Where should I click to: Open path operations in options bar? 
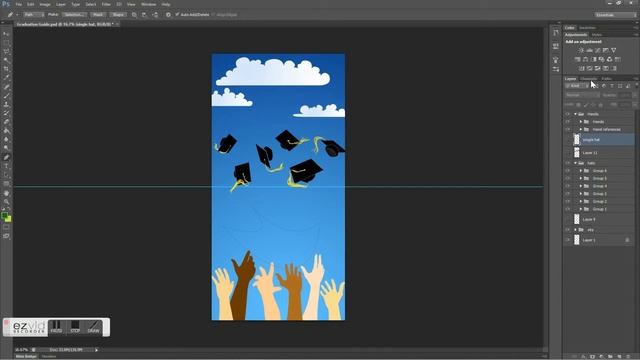(x=134, y=15)
